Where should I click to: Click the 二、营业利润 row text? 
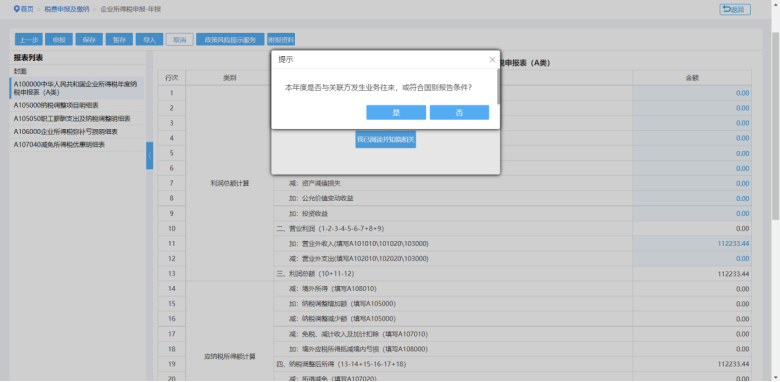pyautogui.click(x=330, y=228)
